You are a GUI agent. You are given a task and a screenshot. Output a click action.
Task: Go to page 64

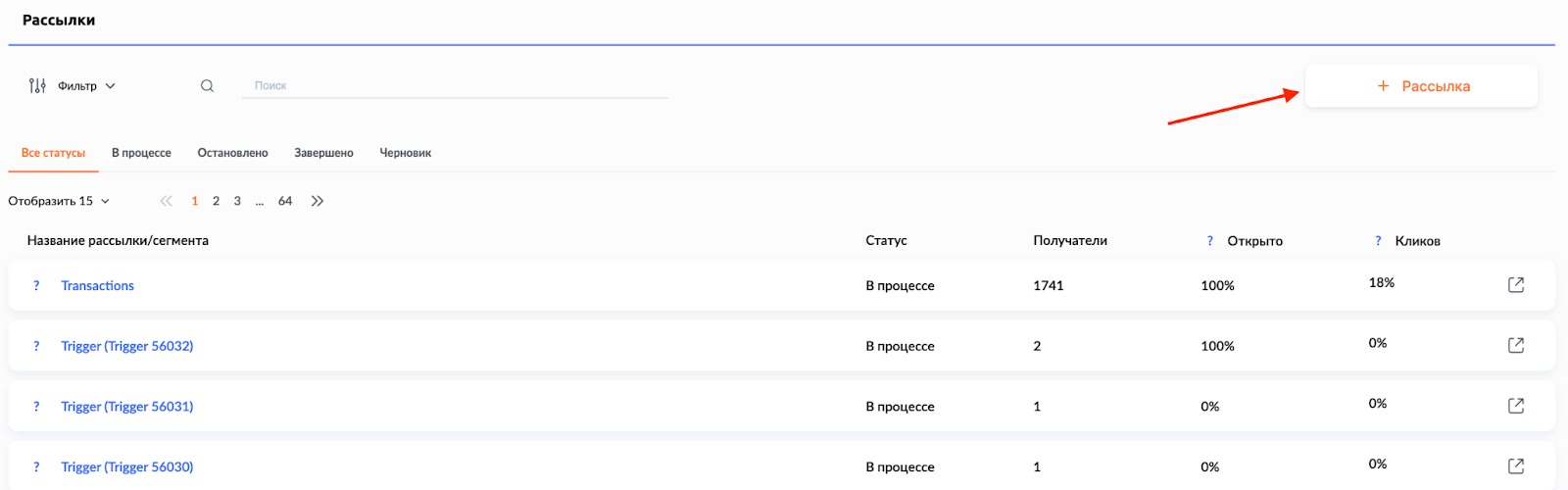coord(285,201)
